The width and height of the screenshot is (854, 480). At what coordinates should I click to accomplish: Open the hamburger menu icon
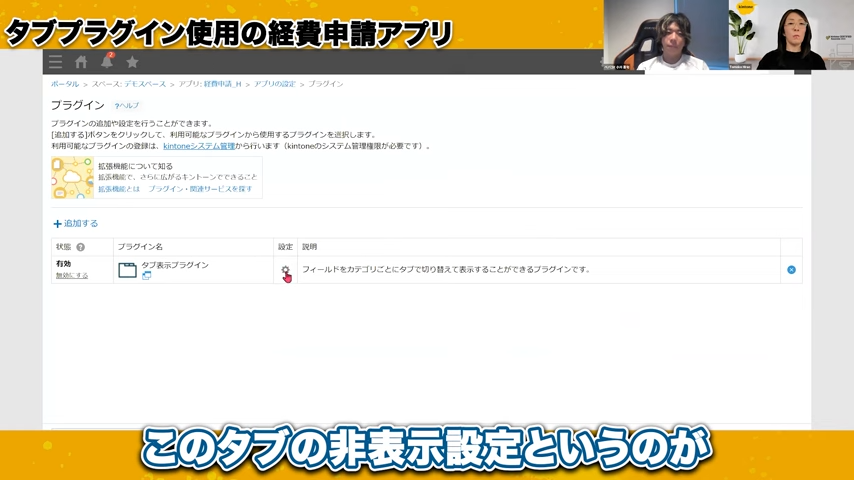(x=56, y=62)
